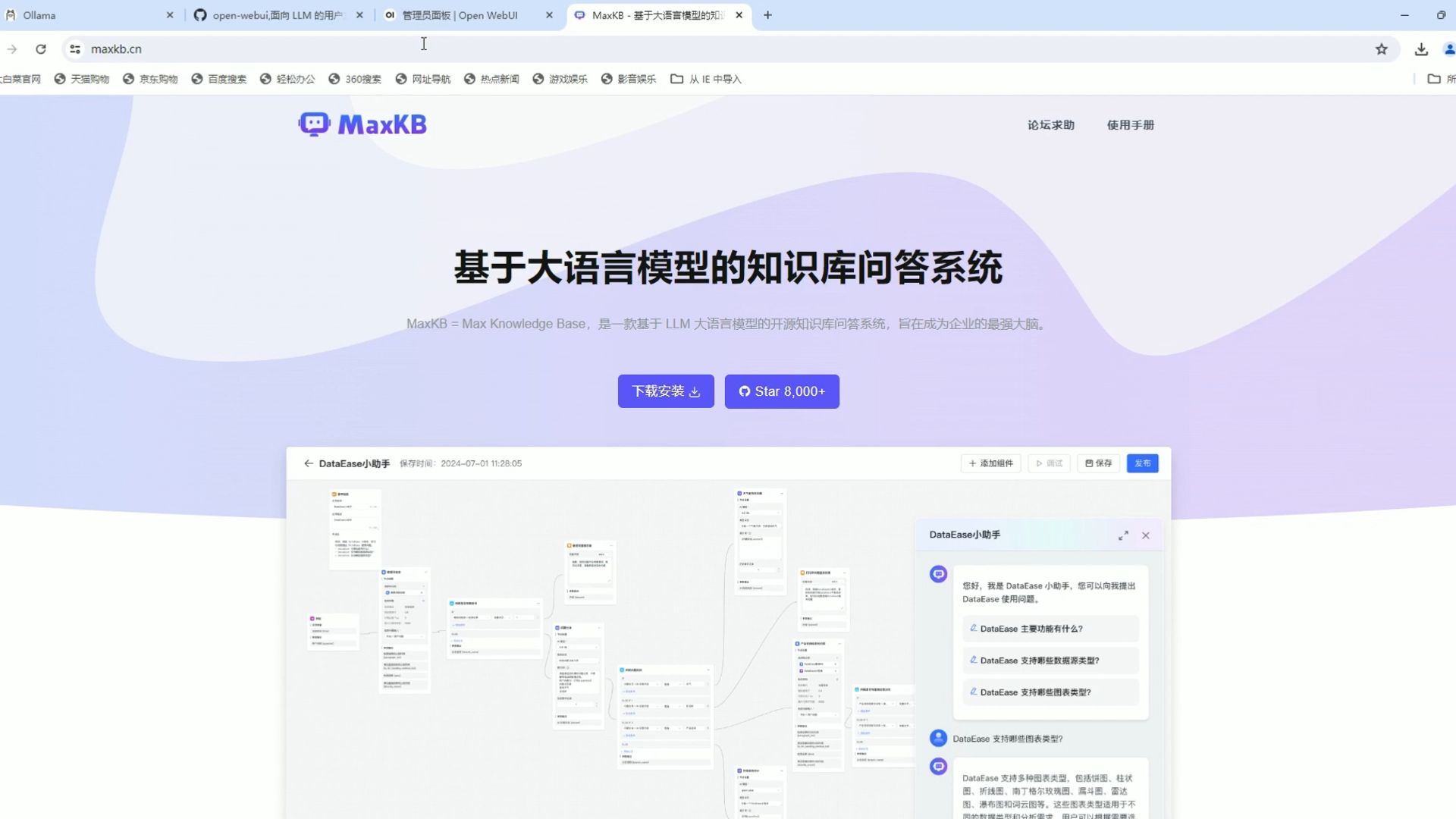Open 百度搜索 bookmark
The width and height of the screenshot is (1456, 819).
coord(218,79)
